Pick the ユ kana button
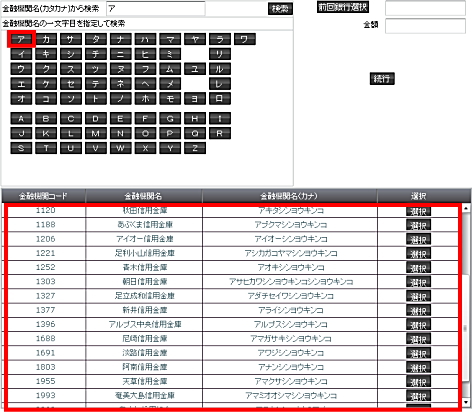The width and height of the screenshot is (474, 413). (x=195, y=69)
